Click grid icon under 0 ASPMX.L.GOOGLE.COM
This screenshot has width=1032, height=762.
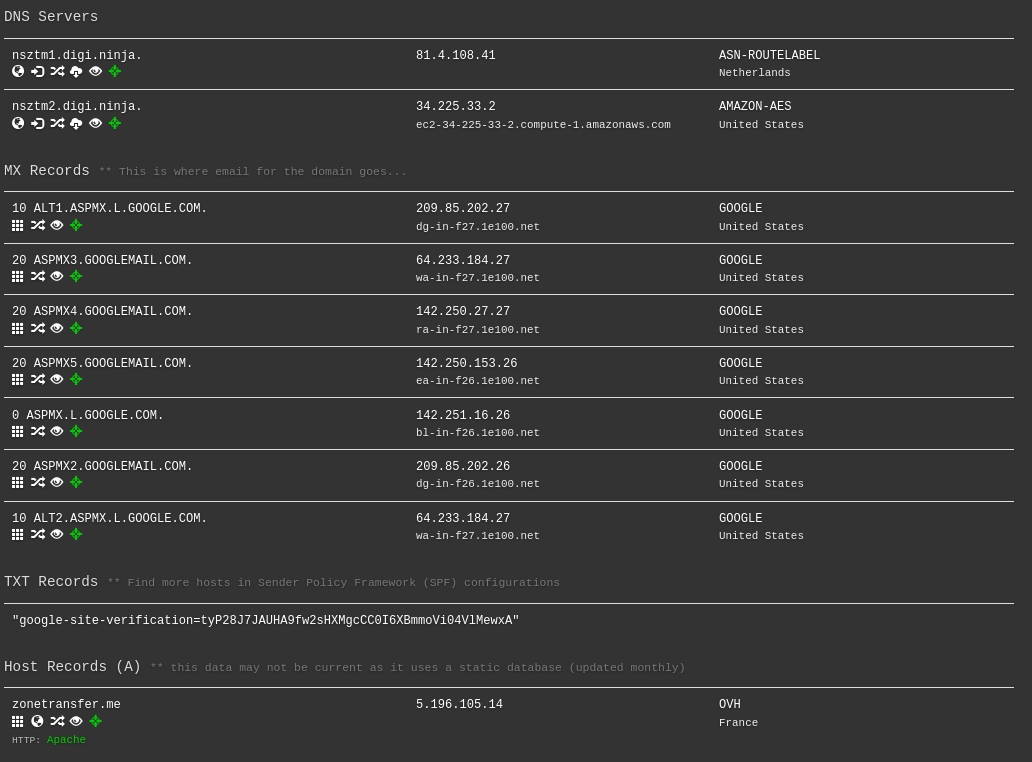pyautogui.click(x=18, y=432)
